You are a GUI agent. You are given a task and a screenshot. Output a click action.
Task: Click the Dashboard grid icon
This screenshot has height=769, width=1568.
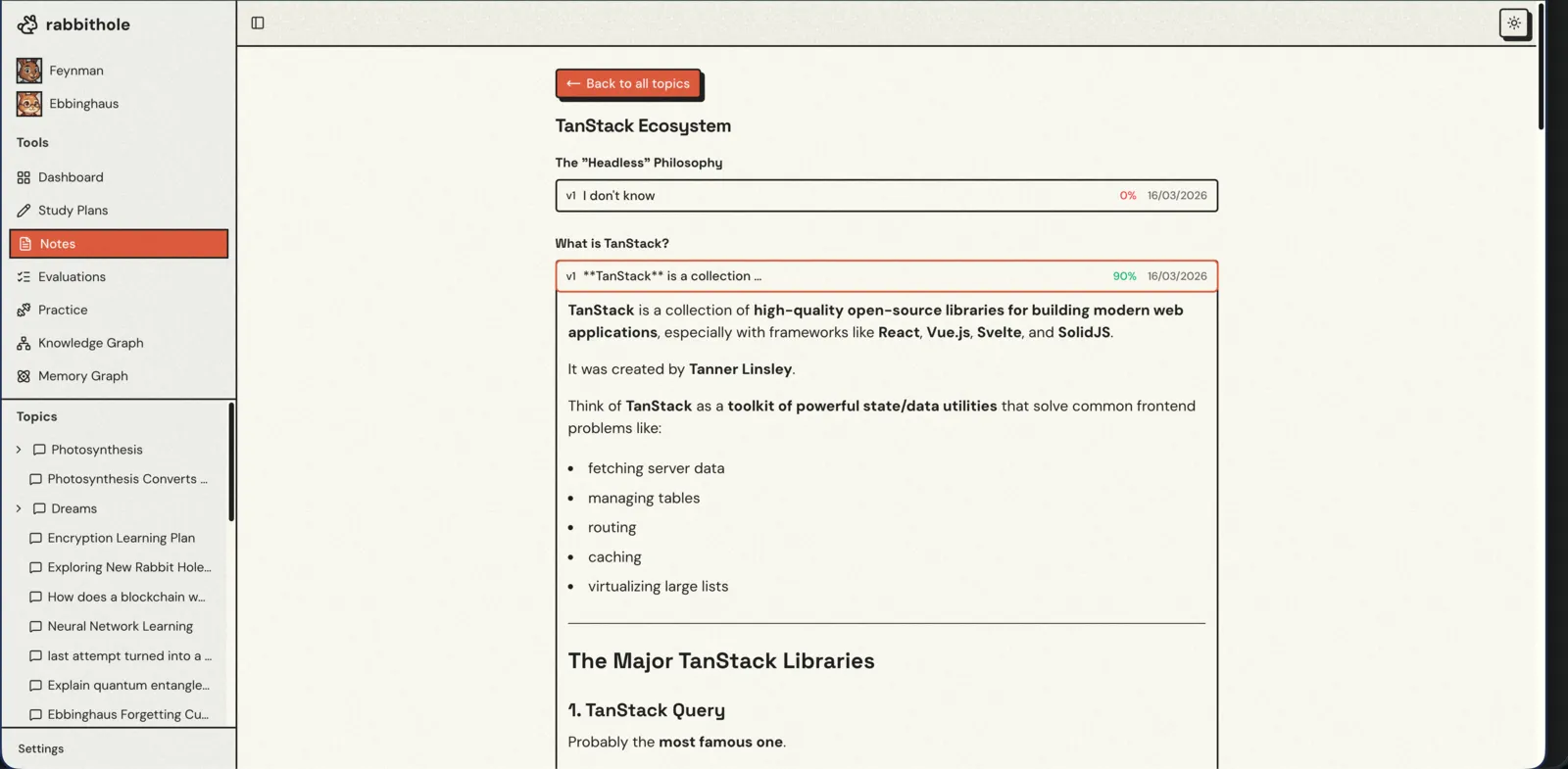[24, 177]
